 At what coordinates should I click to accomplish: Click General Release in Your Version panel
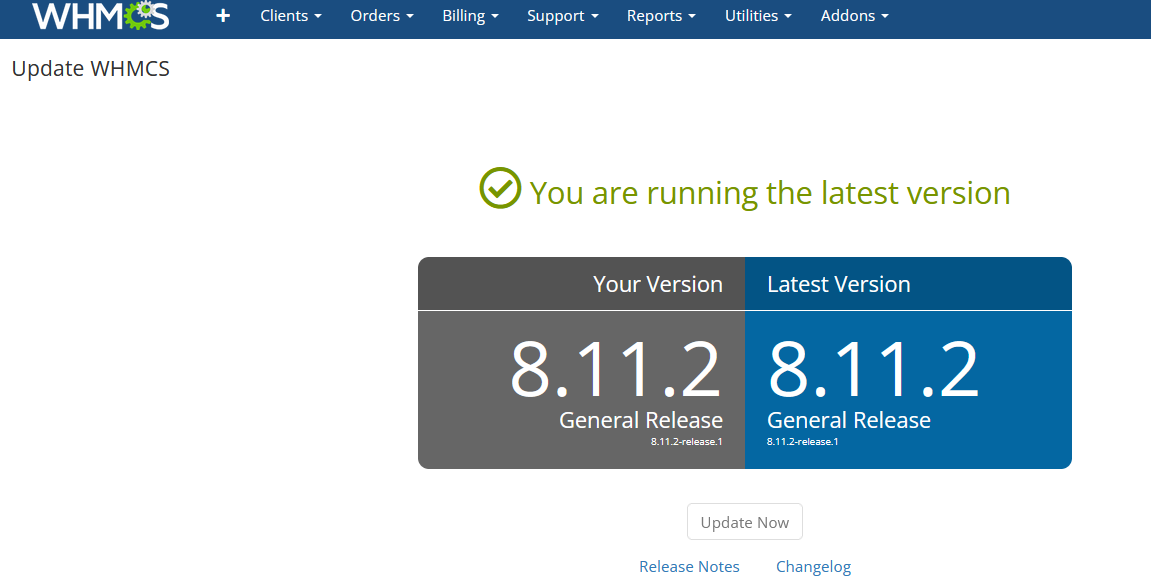point(641,420)
